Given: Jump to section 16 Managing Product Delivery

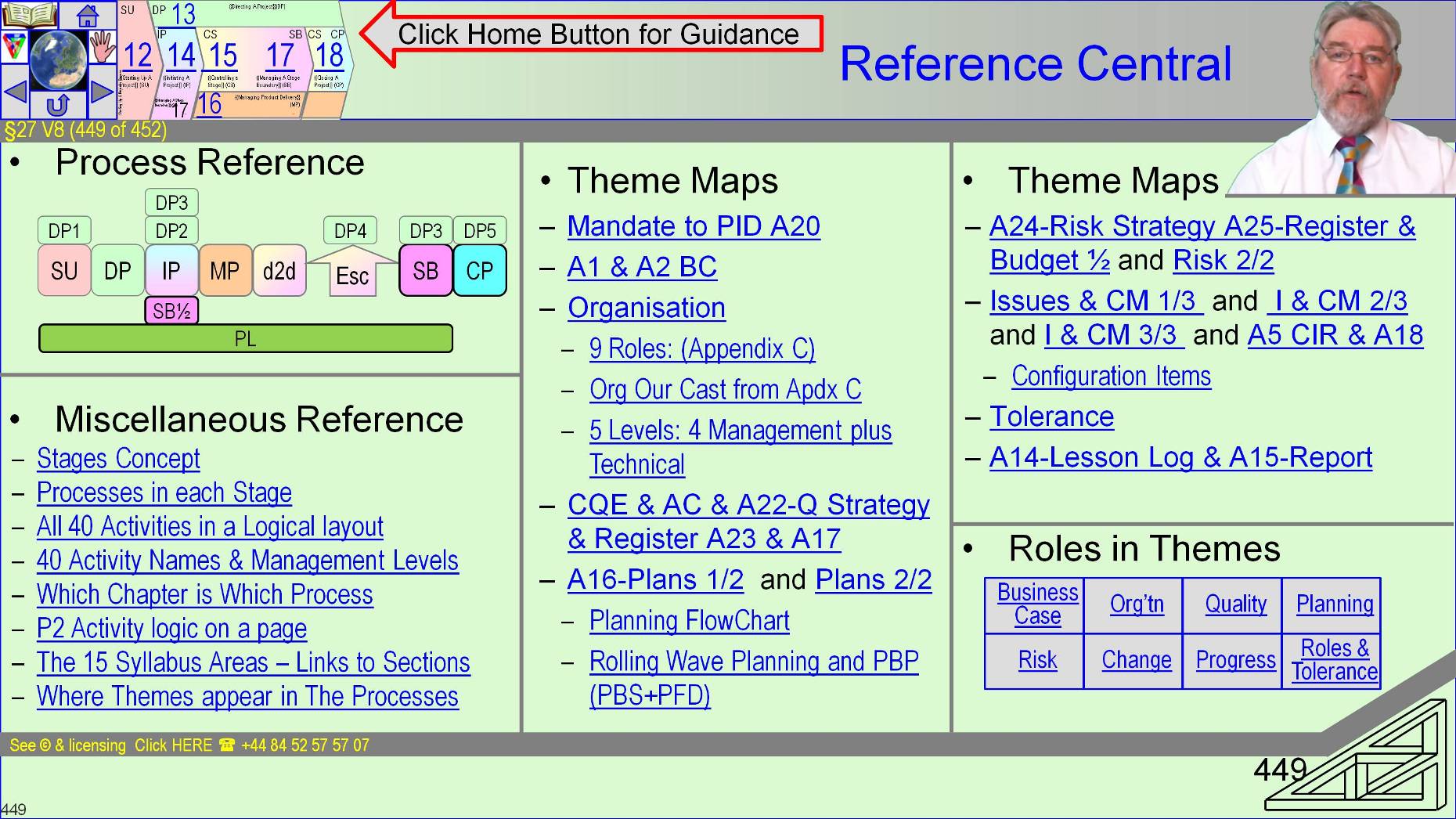Looking at the screenshot, I should [209, 104].
